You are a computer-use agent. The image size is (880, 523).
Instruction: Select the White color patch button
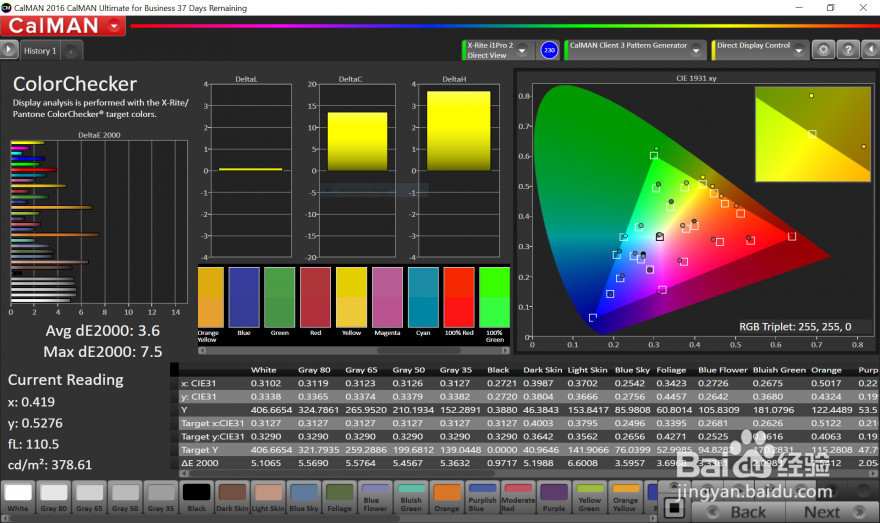[x=18, y=497]
